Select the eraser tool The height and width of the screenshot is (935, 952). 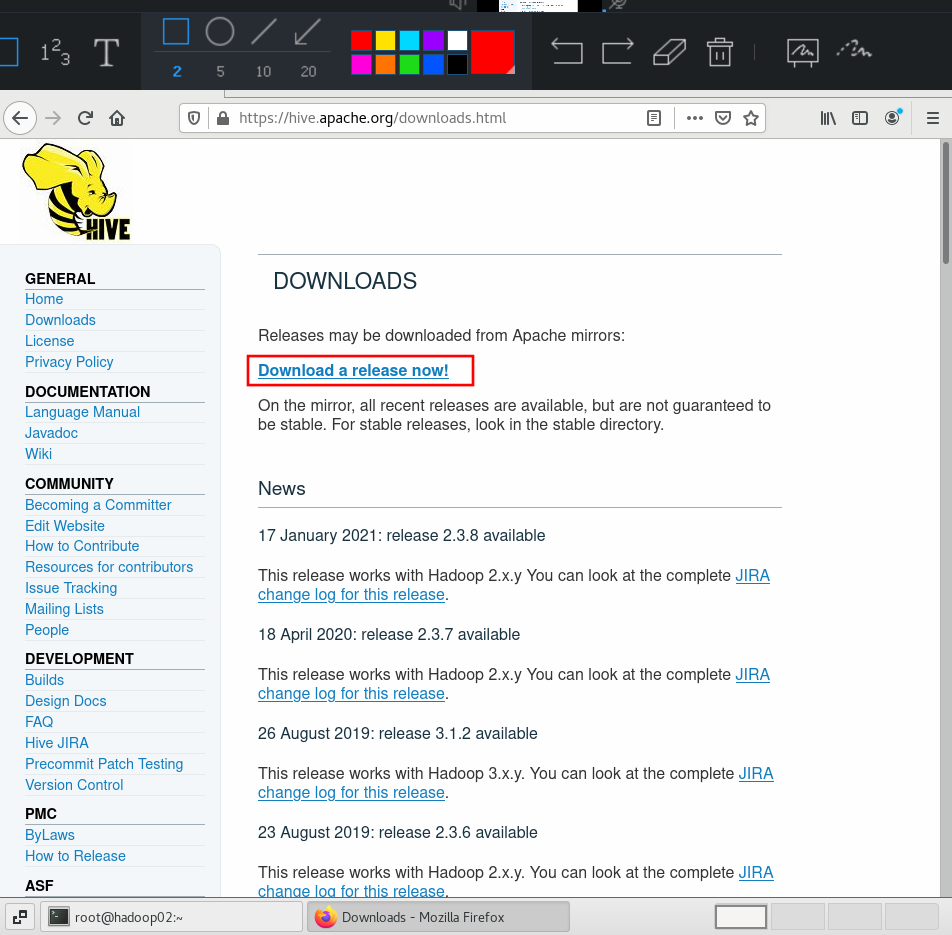[x=670, y=52]
